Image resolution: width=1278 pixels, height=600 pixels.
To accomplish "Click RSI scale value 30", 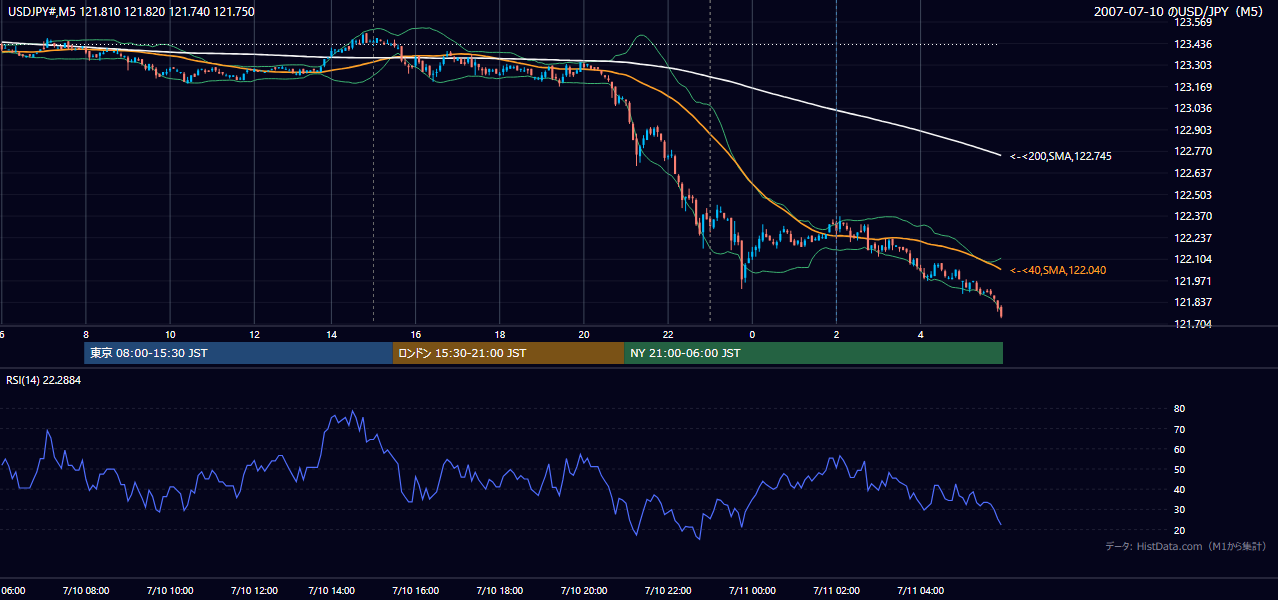I will click(1180, 510).
